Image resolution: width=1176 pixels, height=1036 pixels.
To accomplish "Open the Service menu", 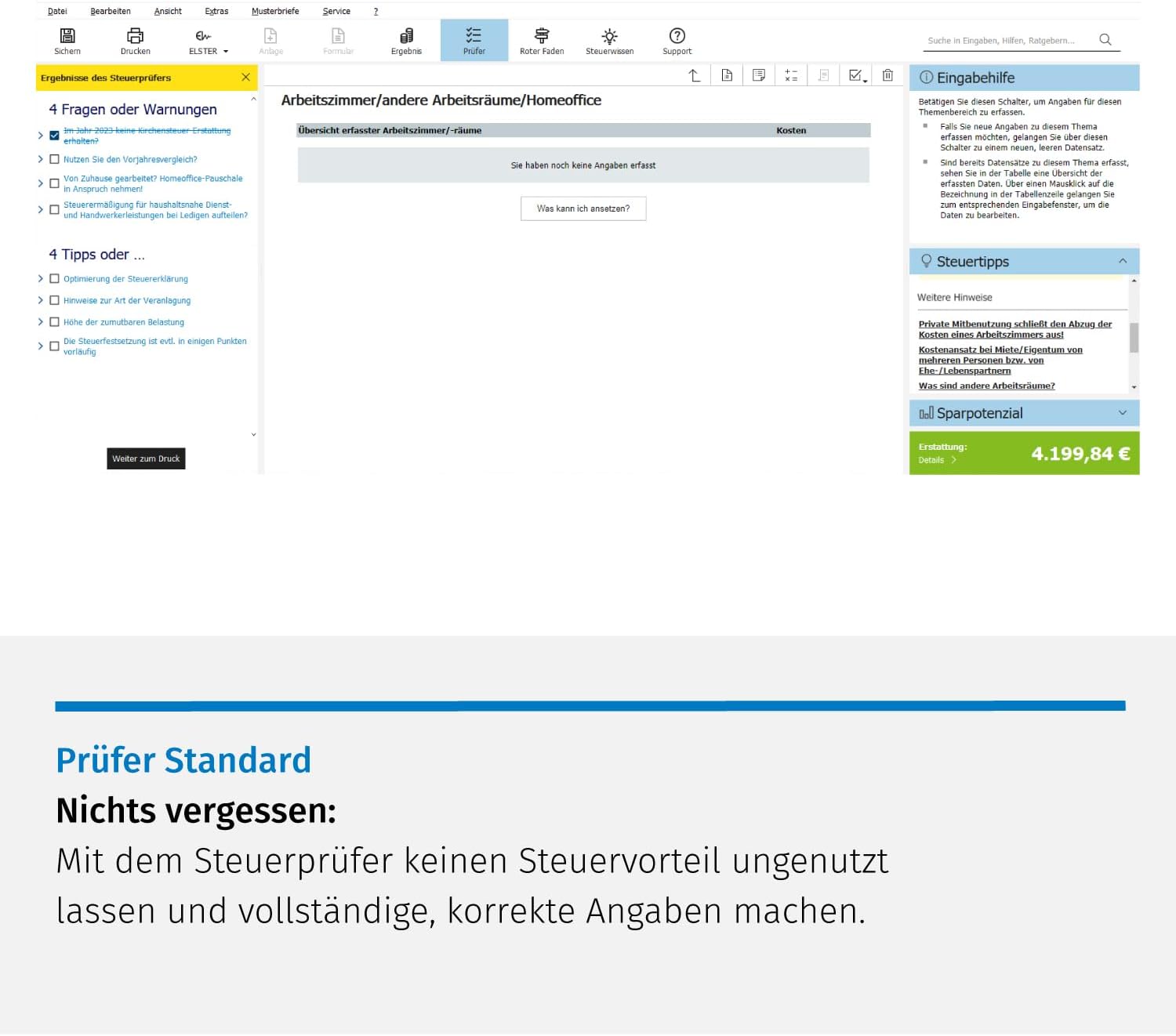I will (336, 11).
